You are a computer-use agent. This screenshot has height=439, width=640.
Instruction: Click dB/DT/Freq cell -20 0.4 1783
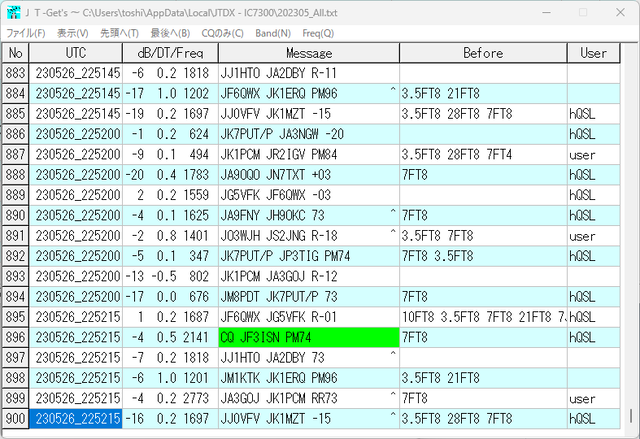point(171,175)
